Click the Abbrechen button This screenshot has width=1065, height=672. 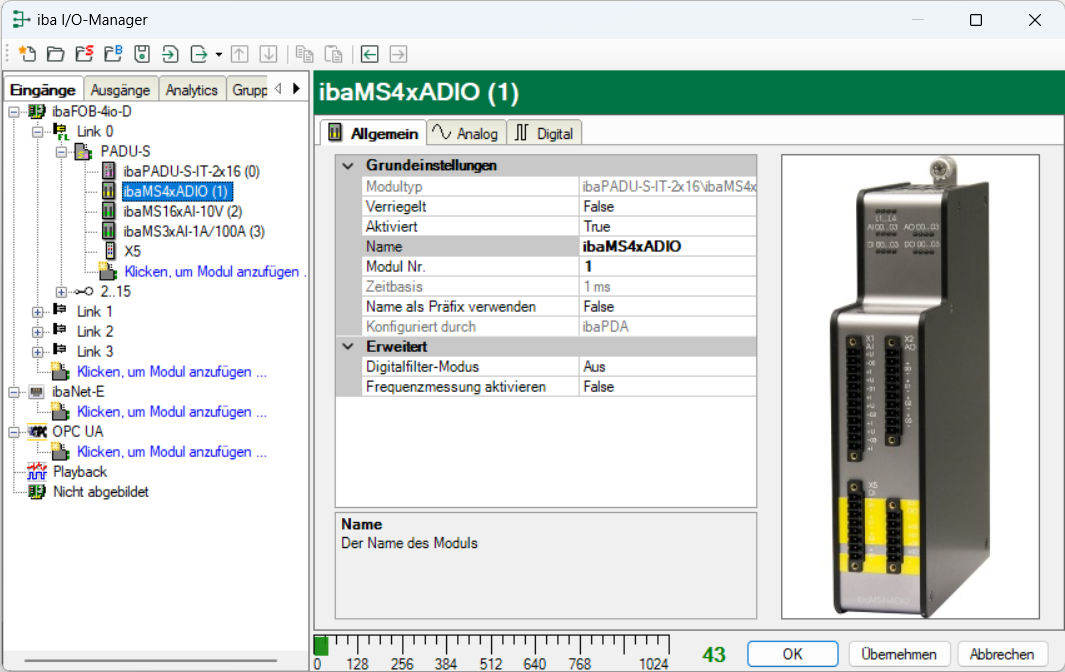tap(1002, 654)
